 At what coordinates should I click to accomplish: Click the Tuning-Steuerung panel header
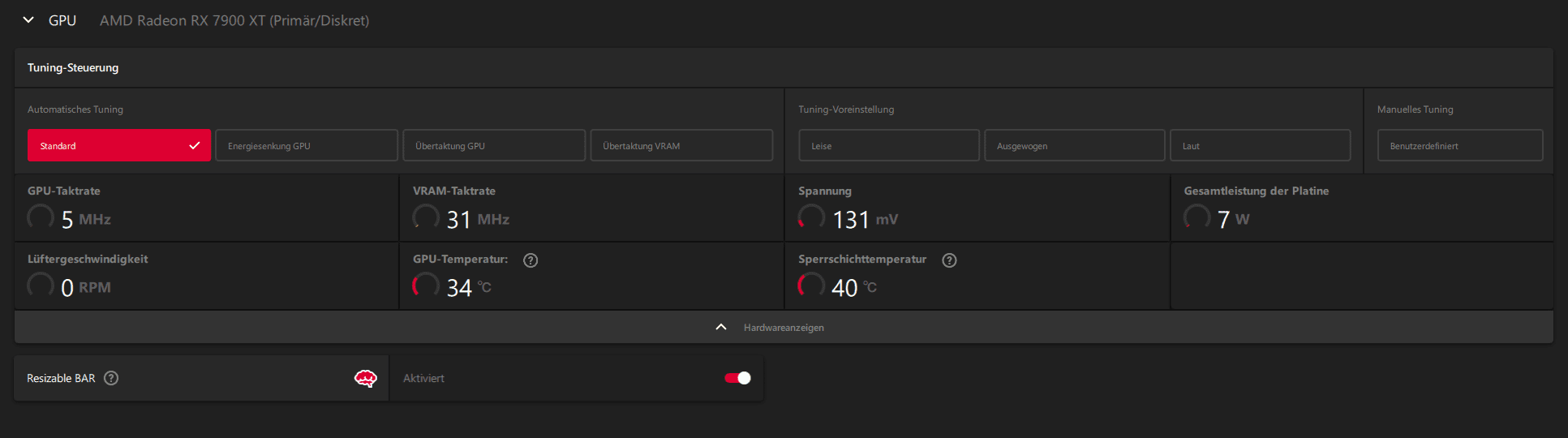(73, 68)
